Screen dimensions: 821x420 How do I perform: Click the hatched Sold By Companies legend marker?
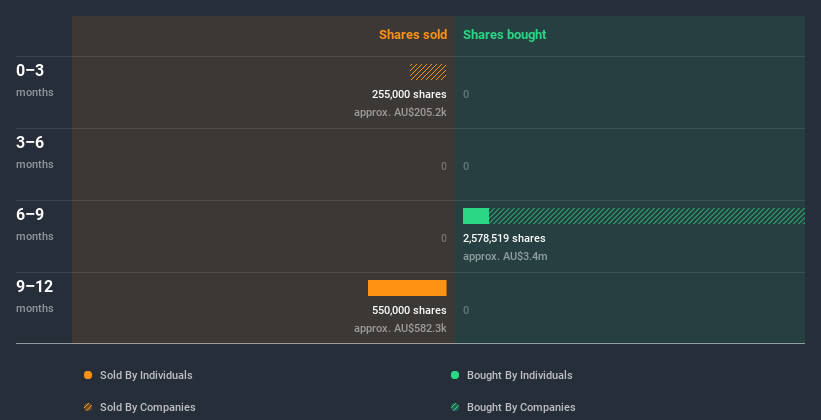88,407
